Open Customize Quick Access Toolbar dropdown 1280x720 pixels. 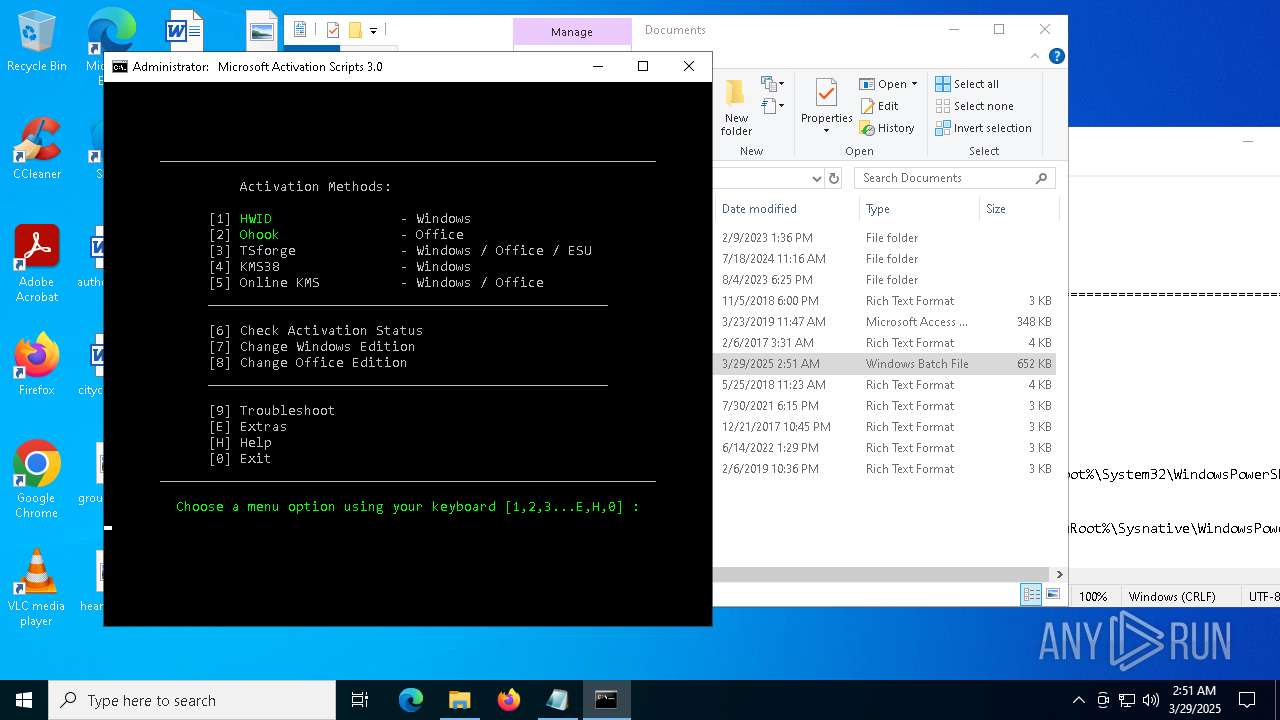point(373,30)
